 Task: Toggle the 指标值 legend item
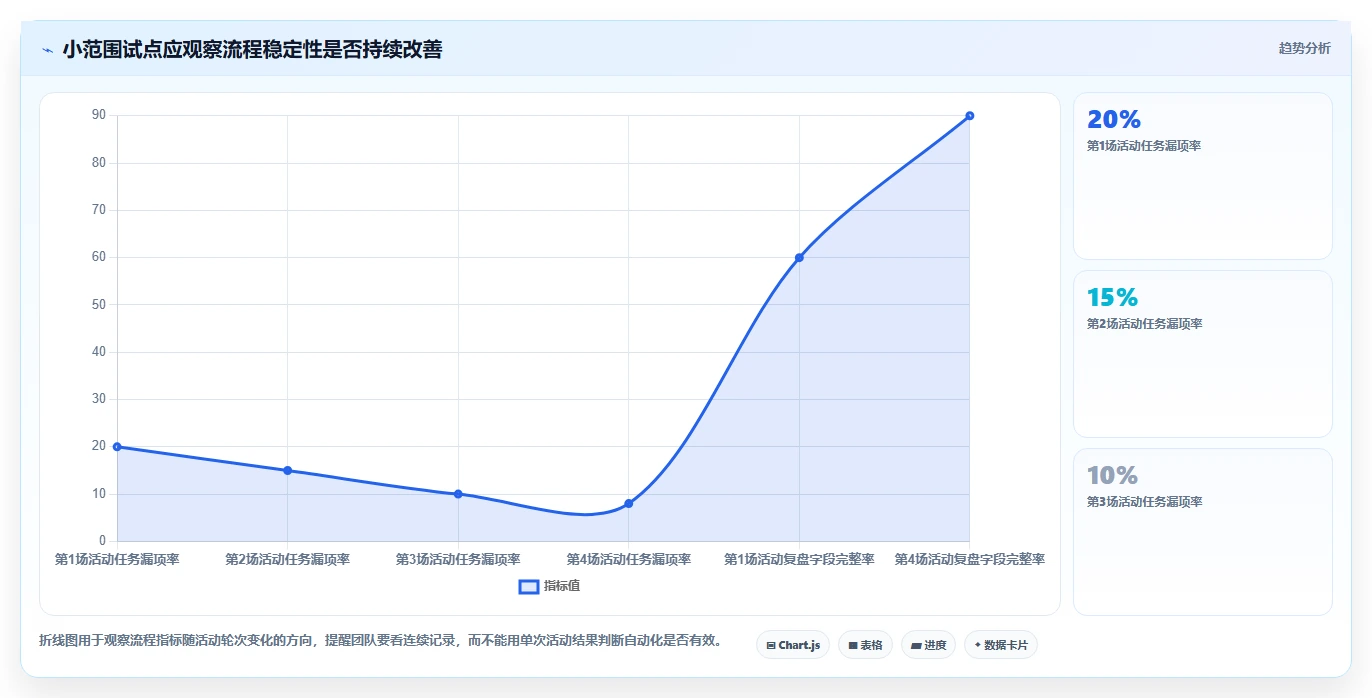[549, 586]
